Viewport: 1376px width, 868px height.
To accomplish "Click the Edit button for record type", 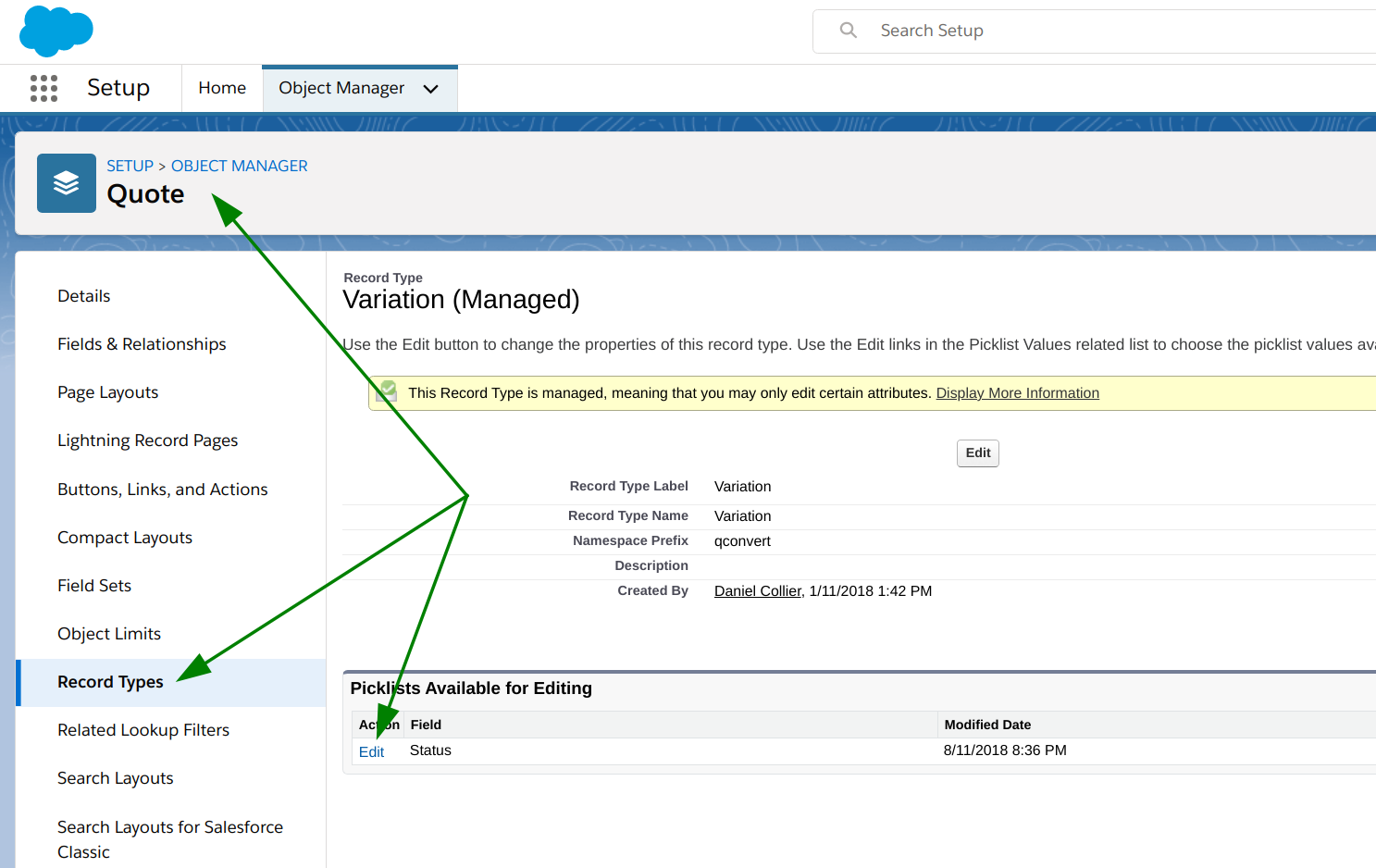I will [978, 453].
